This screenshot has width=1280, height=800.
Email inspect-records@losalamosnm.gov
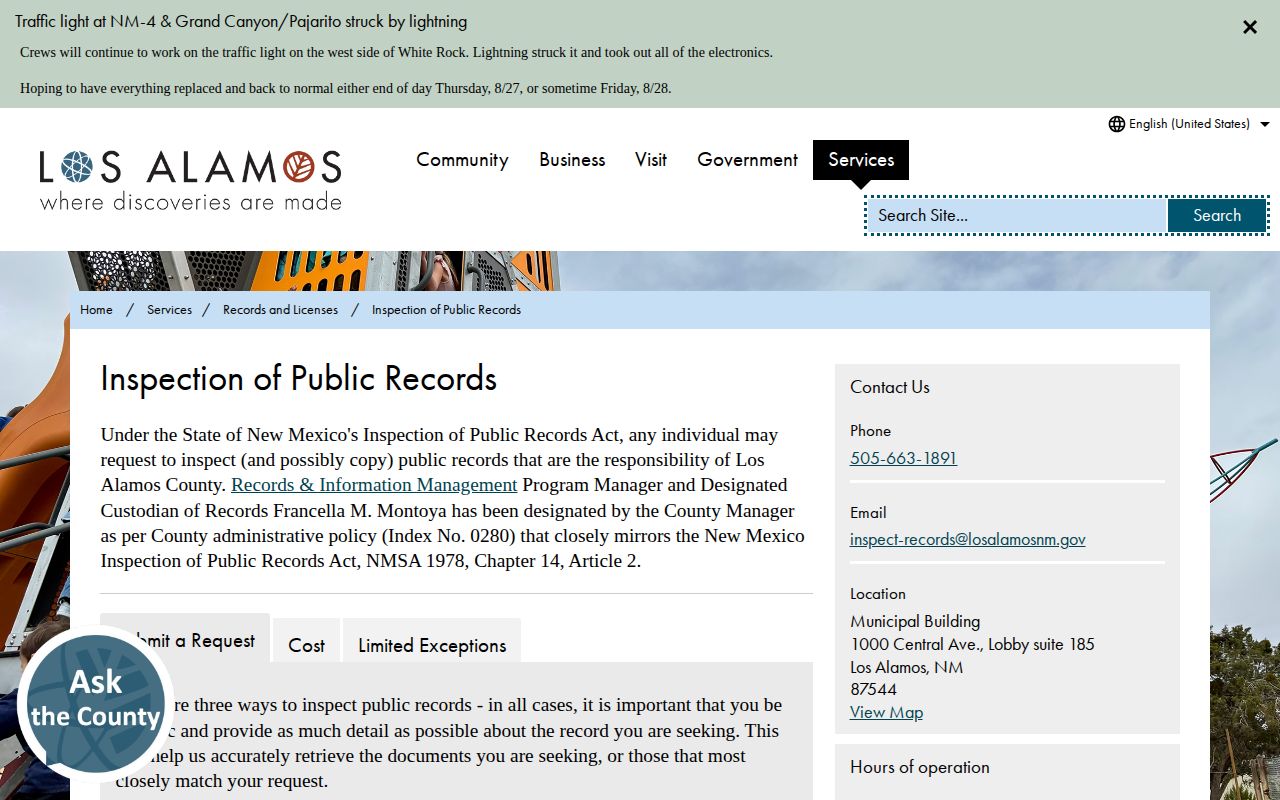tap(967, 539)
